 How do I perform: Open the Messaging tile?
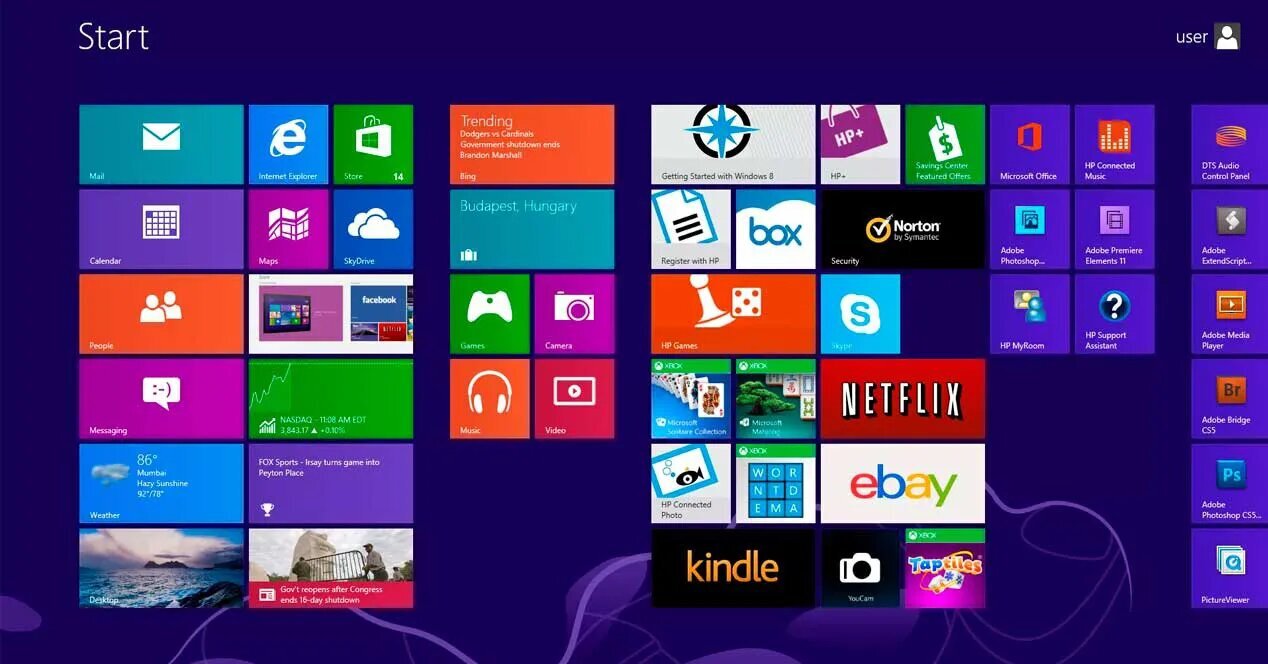pyautogui.click(x=161, y=399)
